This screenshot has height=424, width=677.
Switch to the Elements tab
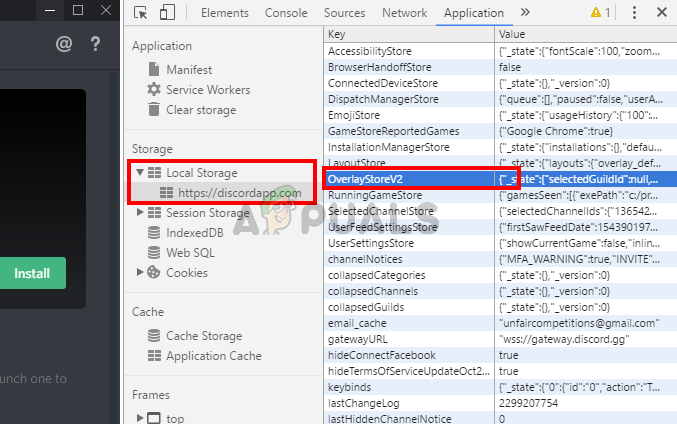tap(225, 13)
